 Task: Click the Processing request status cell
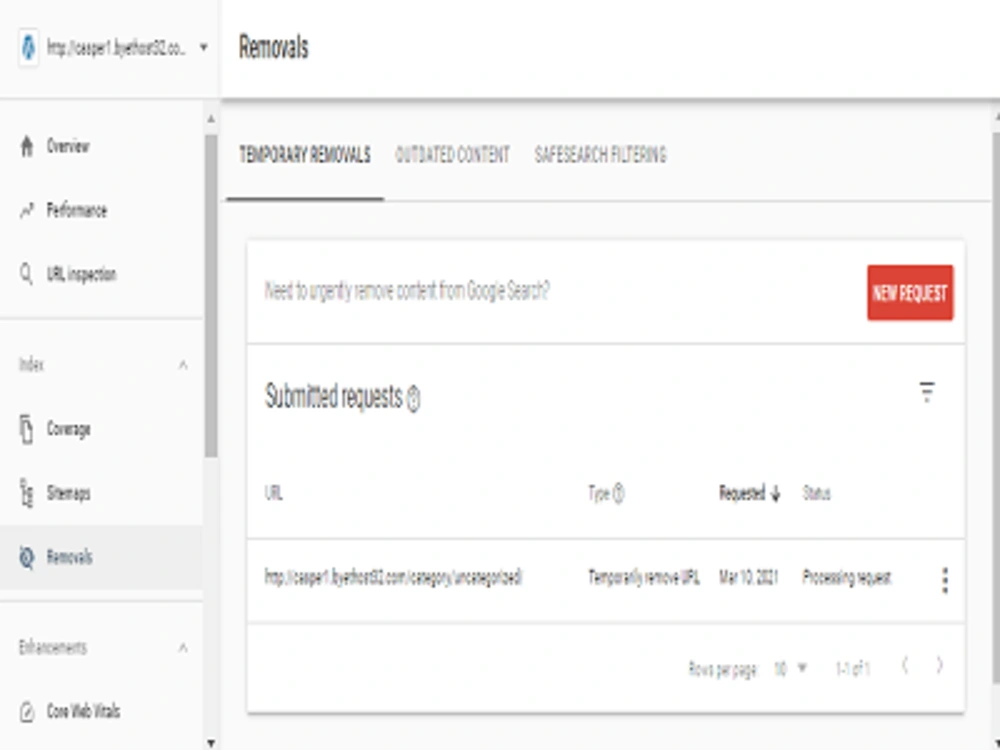pos(846,577)
